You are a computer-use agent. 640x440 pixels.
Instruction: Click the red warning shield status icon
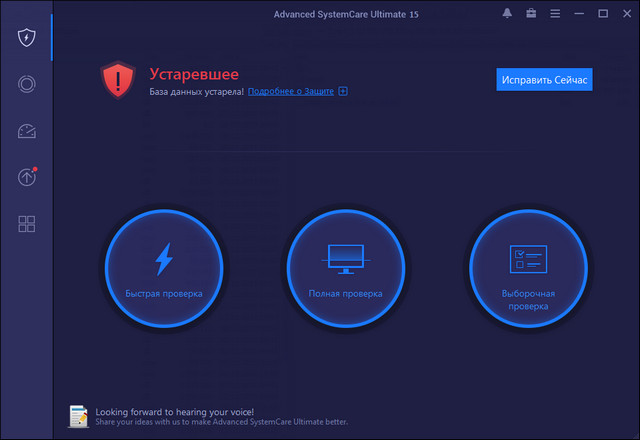(x=117, y=80)
